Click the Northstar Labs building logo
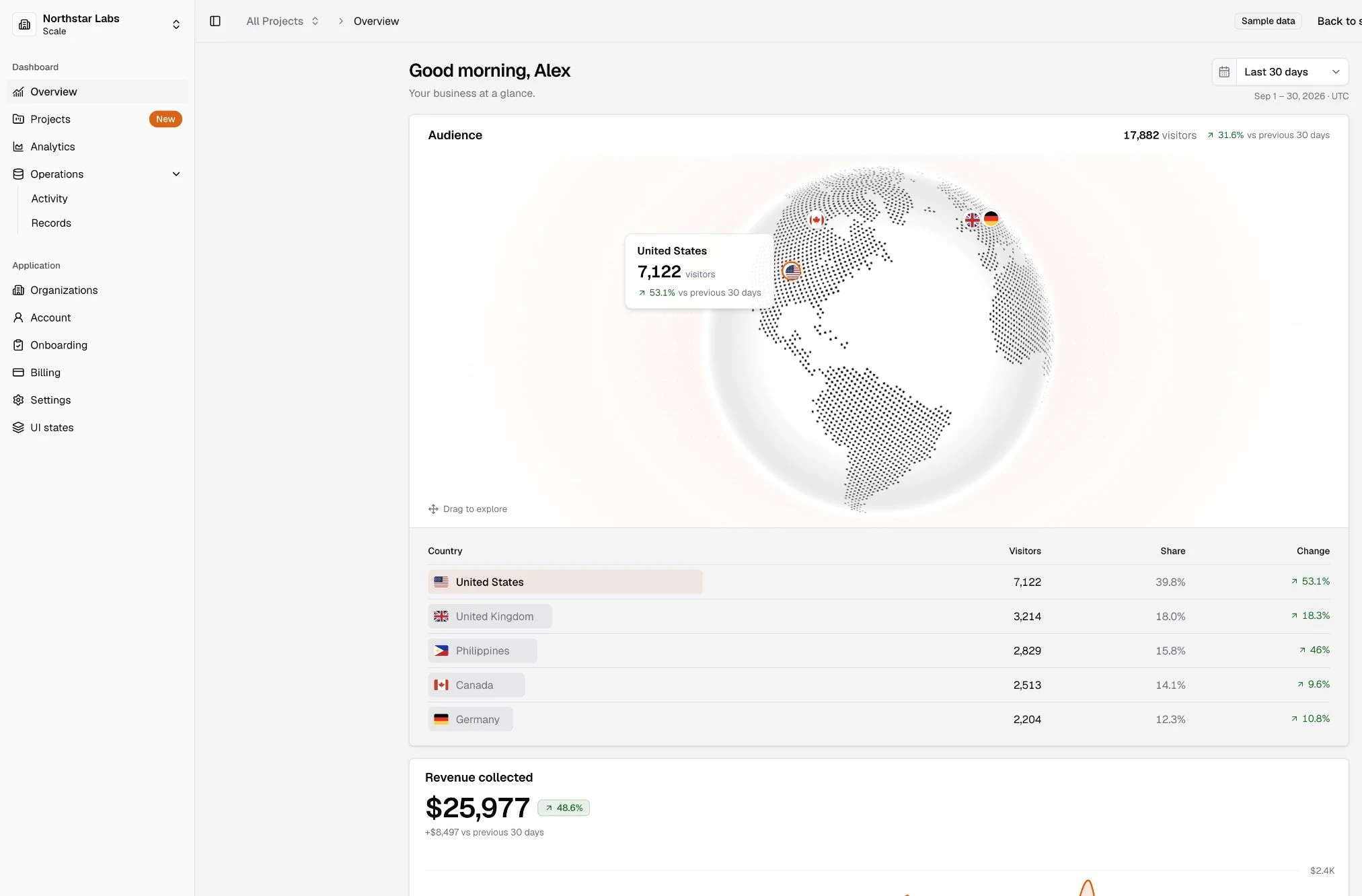The image size is (1362, 896). click(x=24, y=24)
